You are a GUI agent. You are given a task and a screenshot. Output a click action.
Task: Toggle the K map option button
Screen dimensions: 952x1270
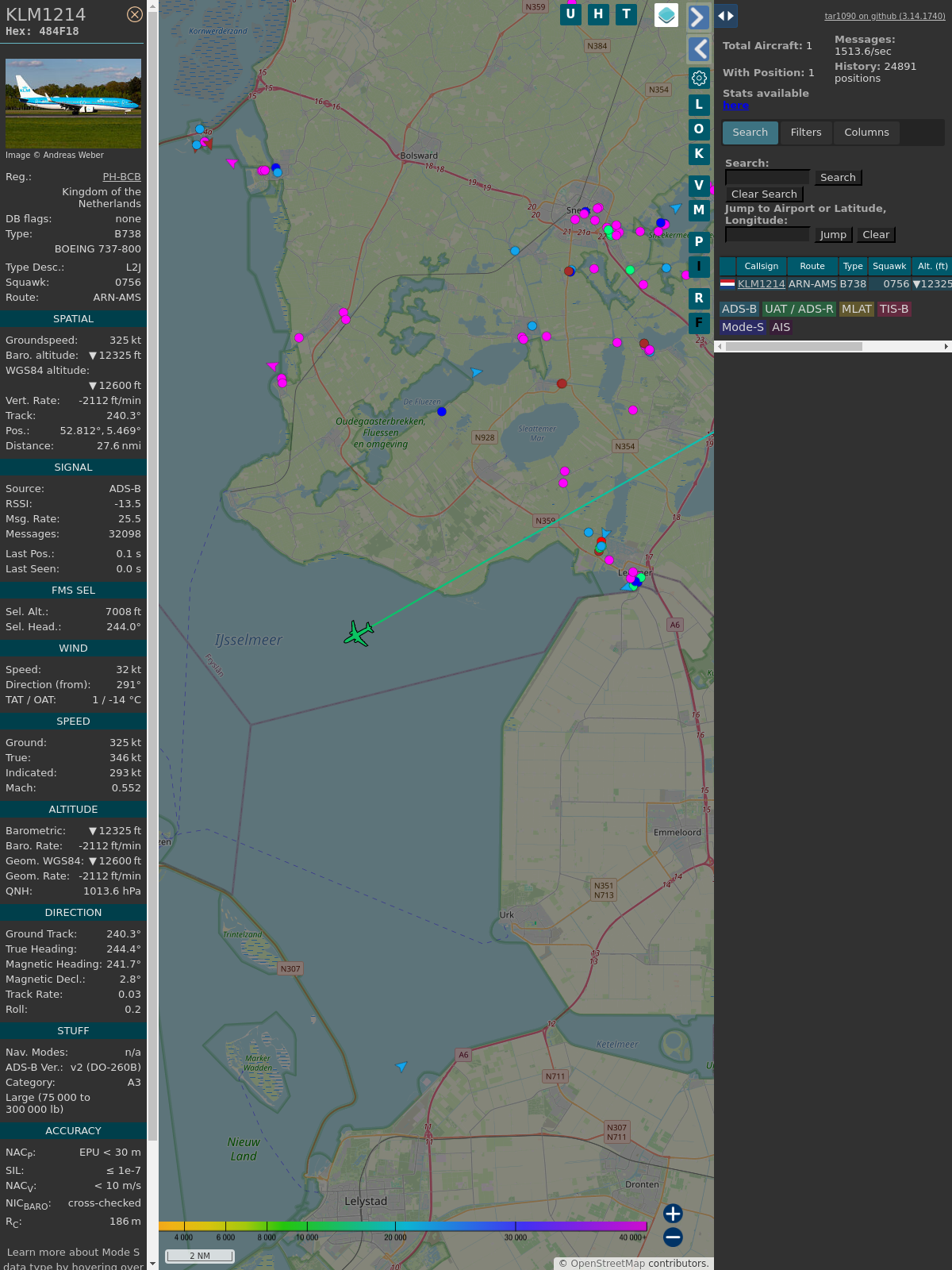[x=699, y=154]
